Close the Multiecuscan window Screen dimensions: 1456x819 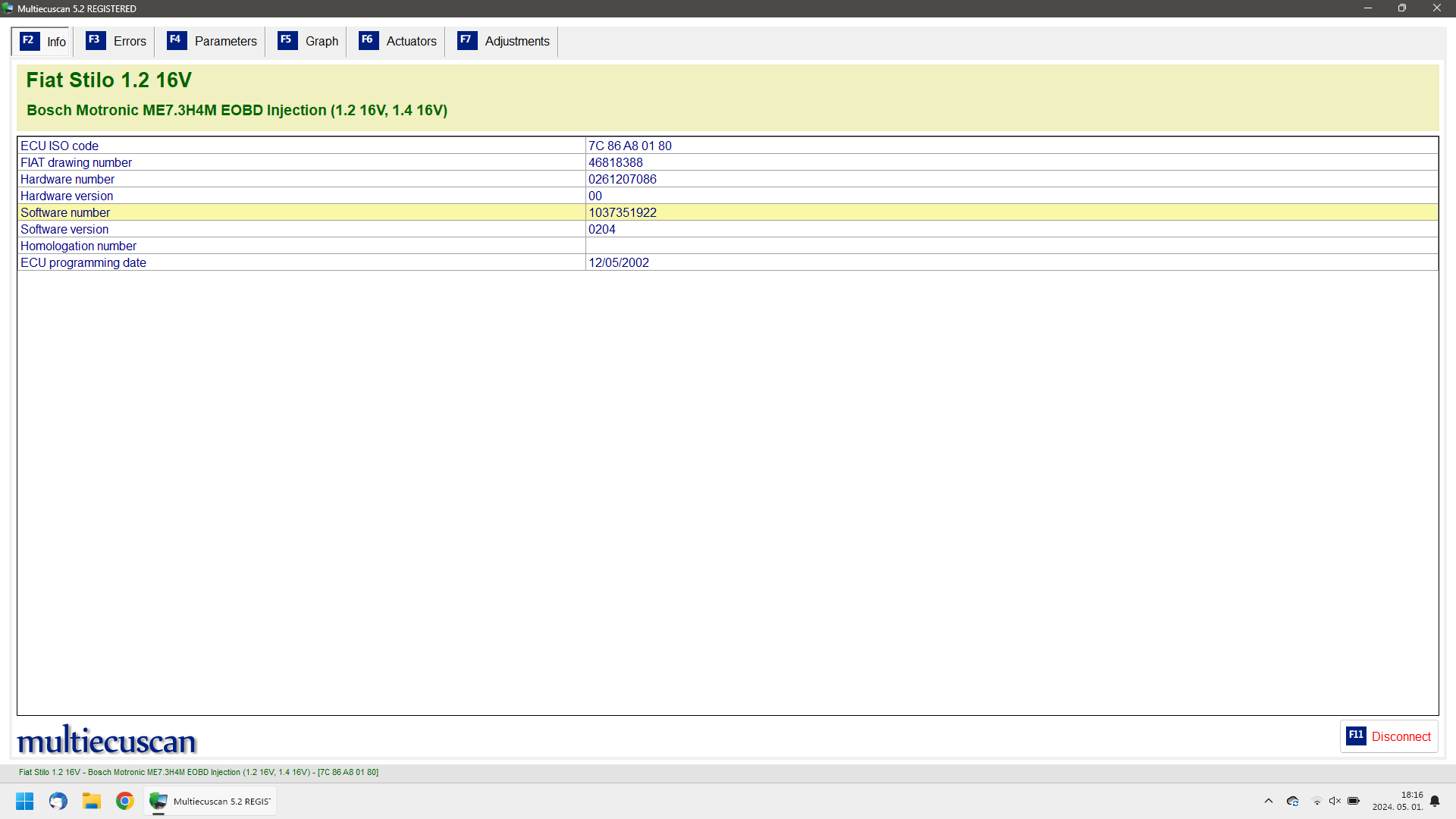click(x=1437, y=8)
